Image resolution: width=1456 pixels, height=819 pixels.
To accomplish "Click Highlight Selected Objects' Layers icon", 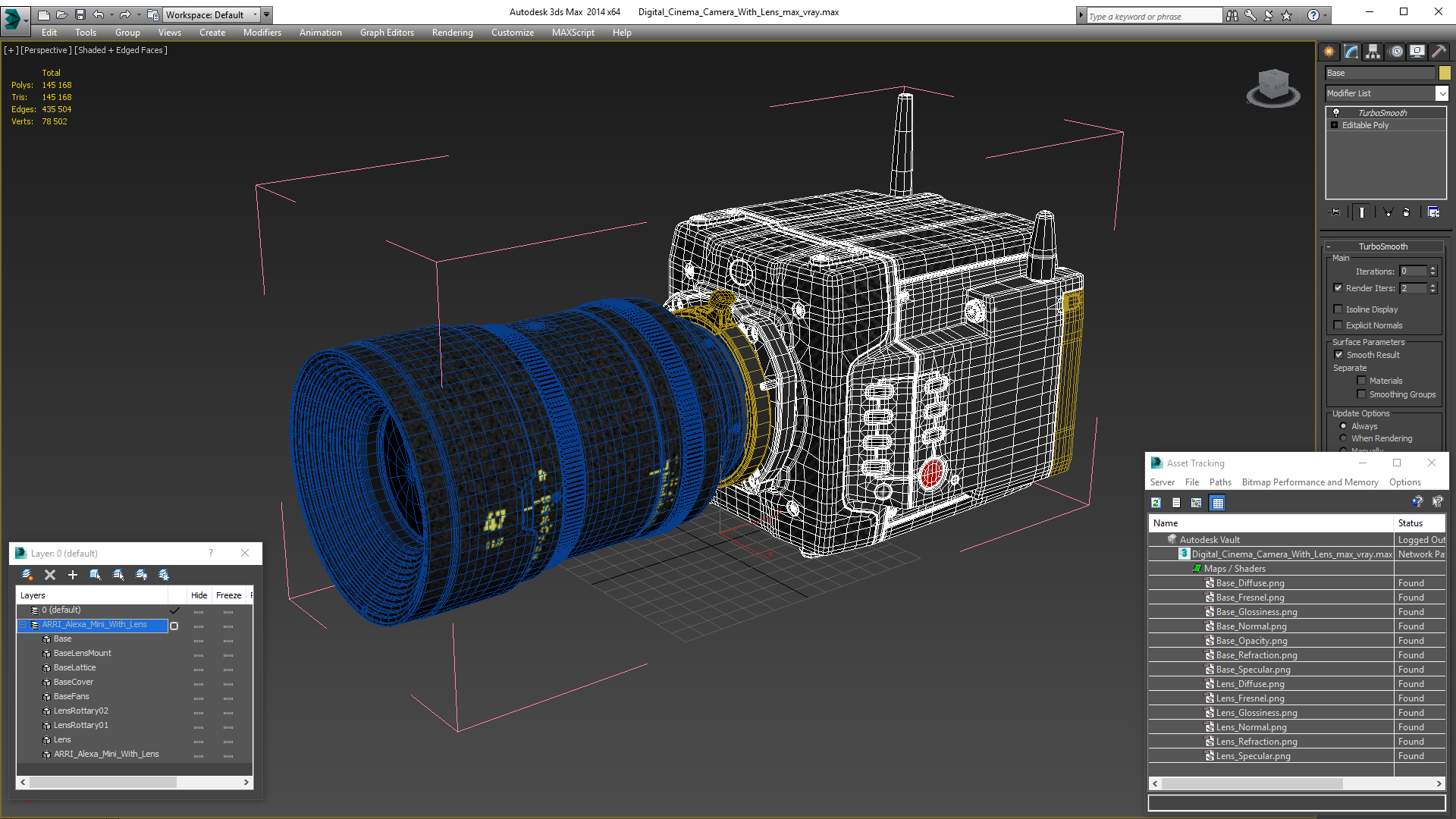I will point(118,575).
